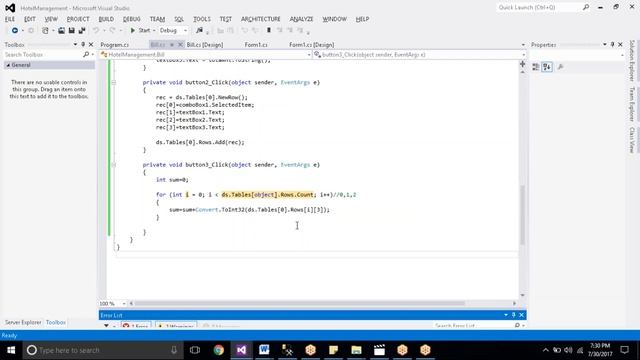Open File Explorer from the taskbar
Screen dimensions: 640x360
356,350
